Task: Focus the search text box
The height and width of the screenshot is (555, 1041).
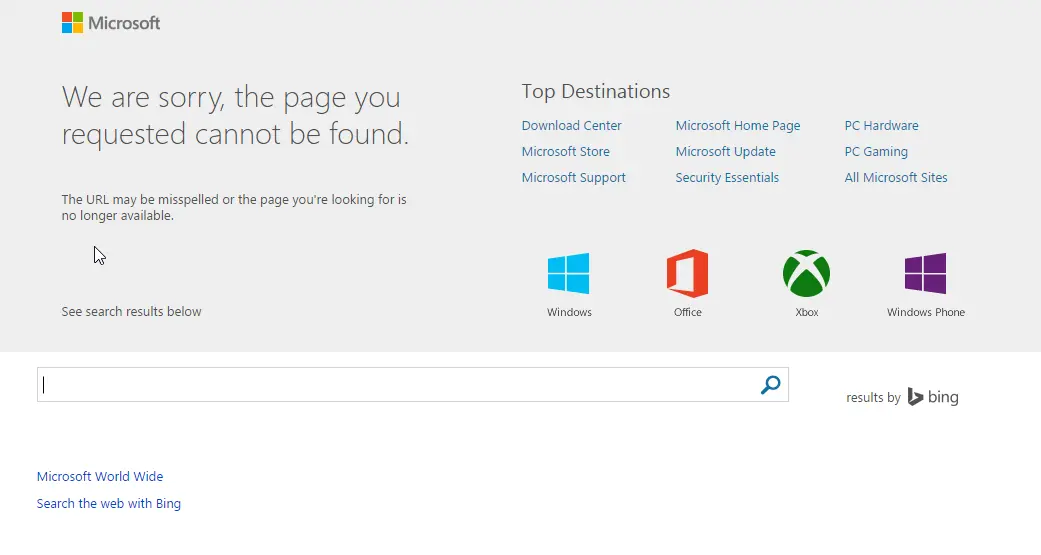Action: pyautogui.click(x=400, y=385)
